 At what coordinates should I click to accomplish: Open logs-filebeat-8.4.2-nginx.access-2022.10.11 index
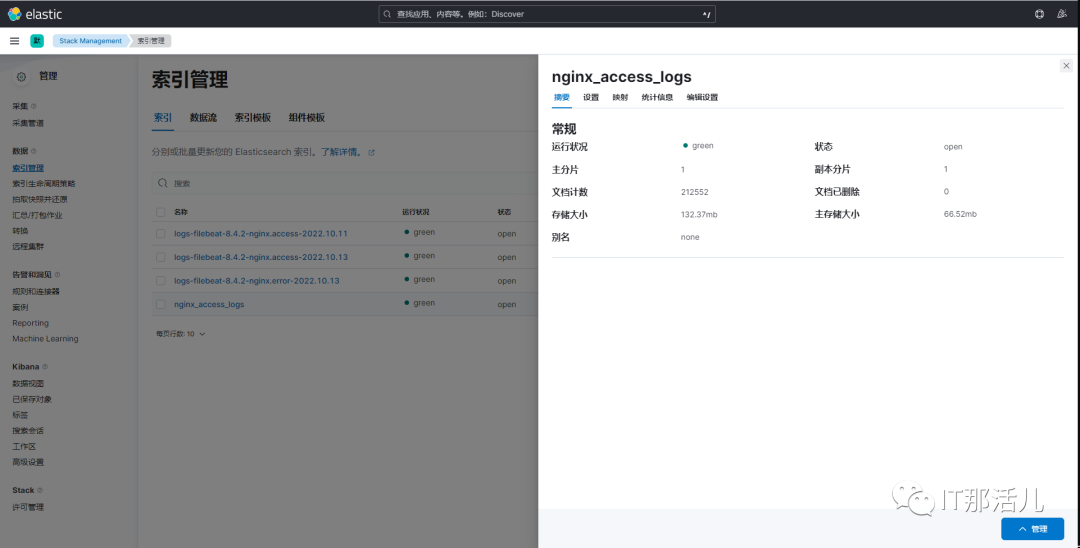point(260,233)
